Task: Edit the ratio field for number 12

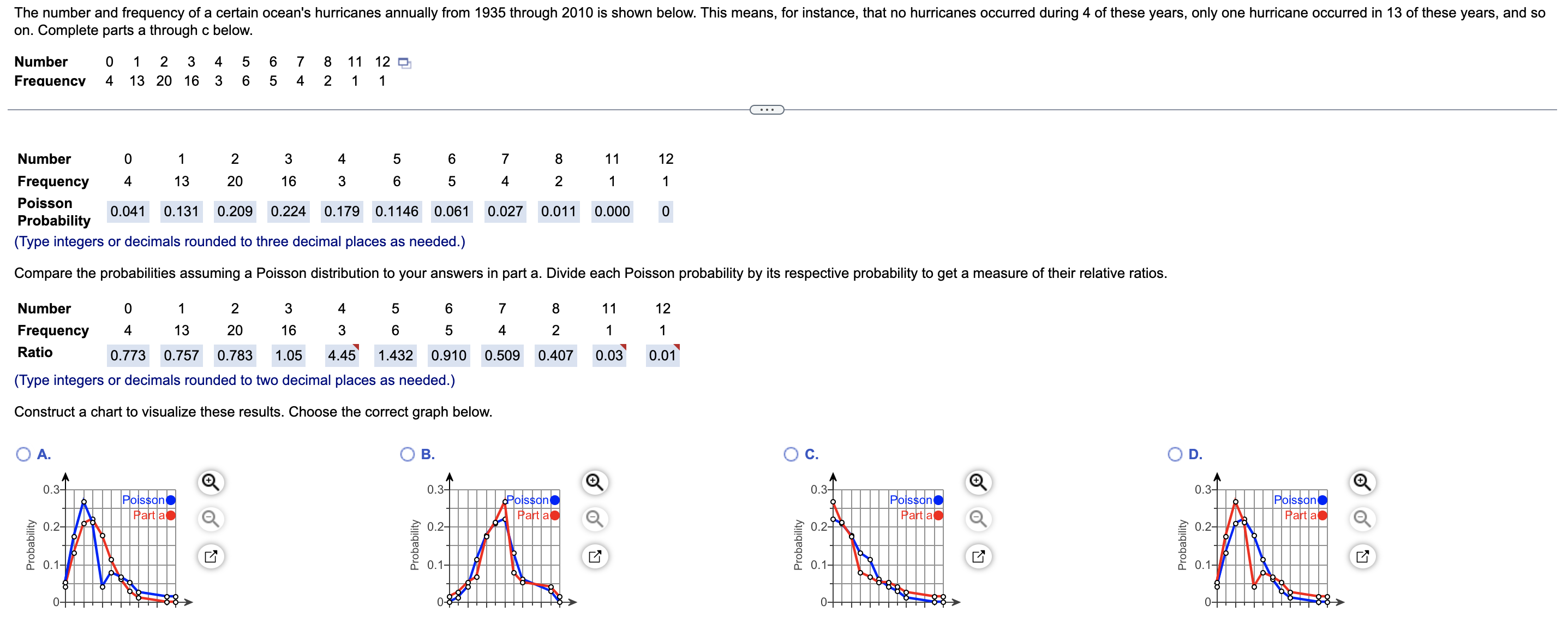Action: tap(663, 355)
